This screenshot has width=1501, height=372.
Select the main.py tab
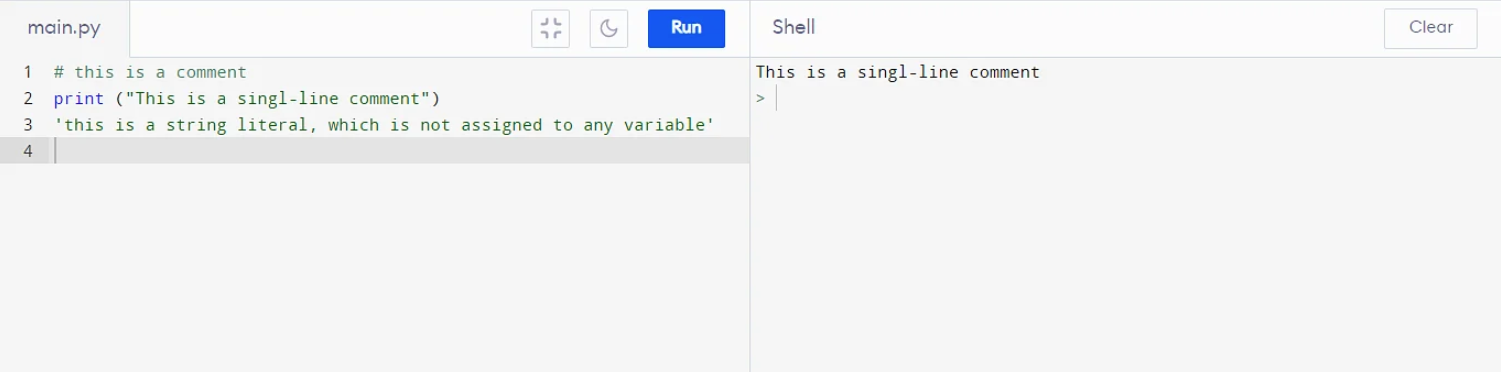pos(65,28)
